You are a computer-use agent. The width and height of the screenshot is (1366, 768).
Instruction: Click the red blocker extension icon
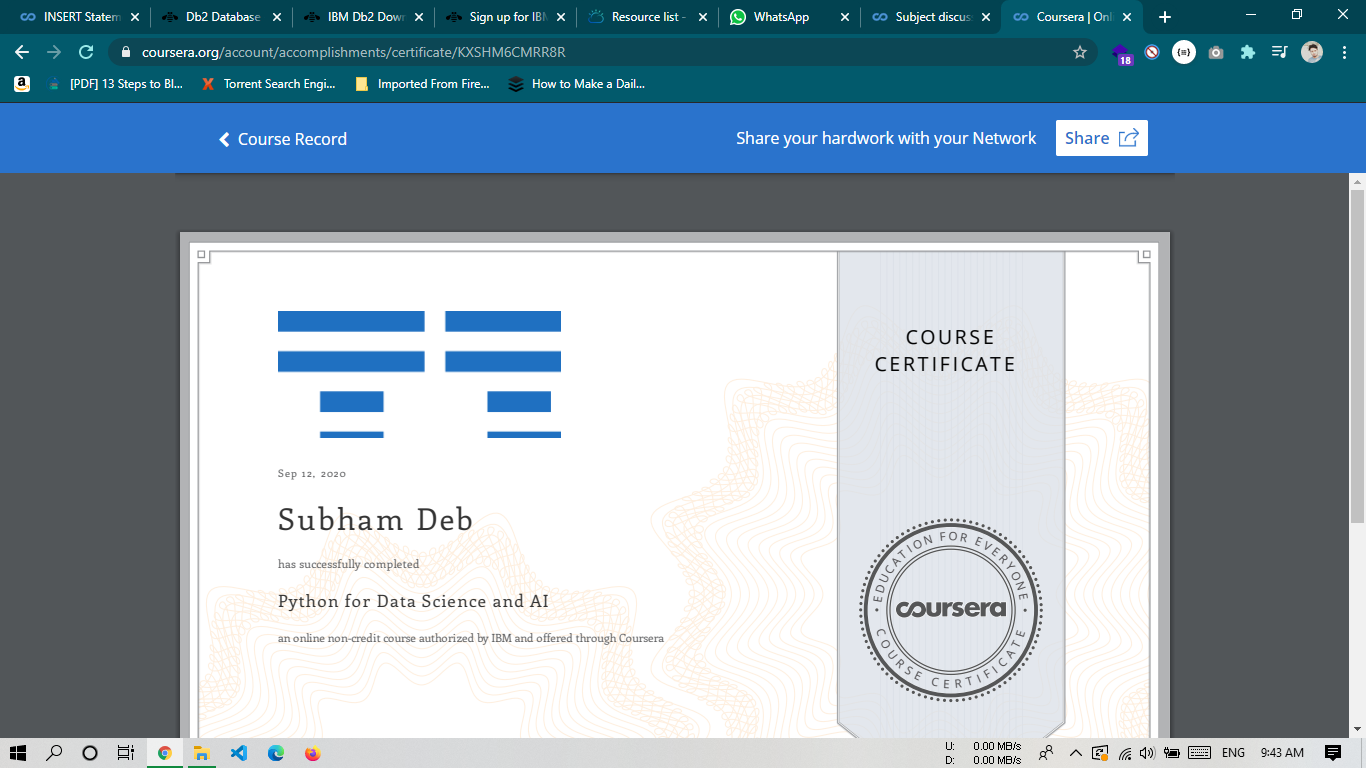click(x=1152, y=52)
